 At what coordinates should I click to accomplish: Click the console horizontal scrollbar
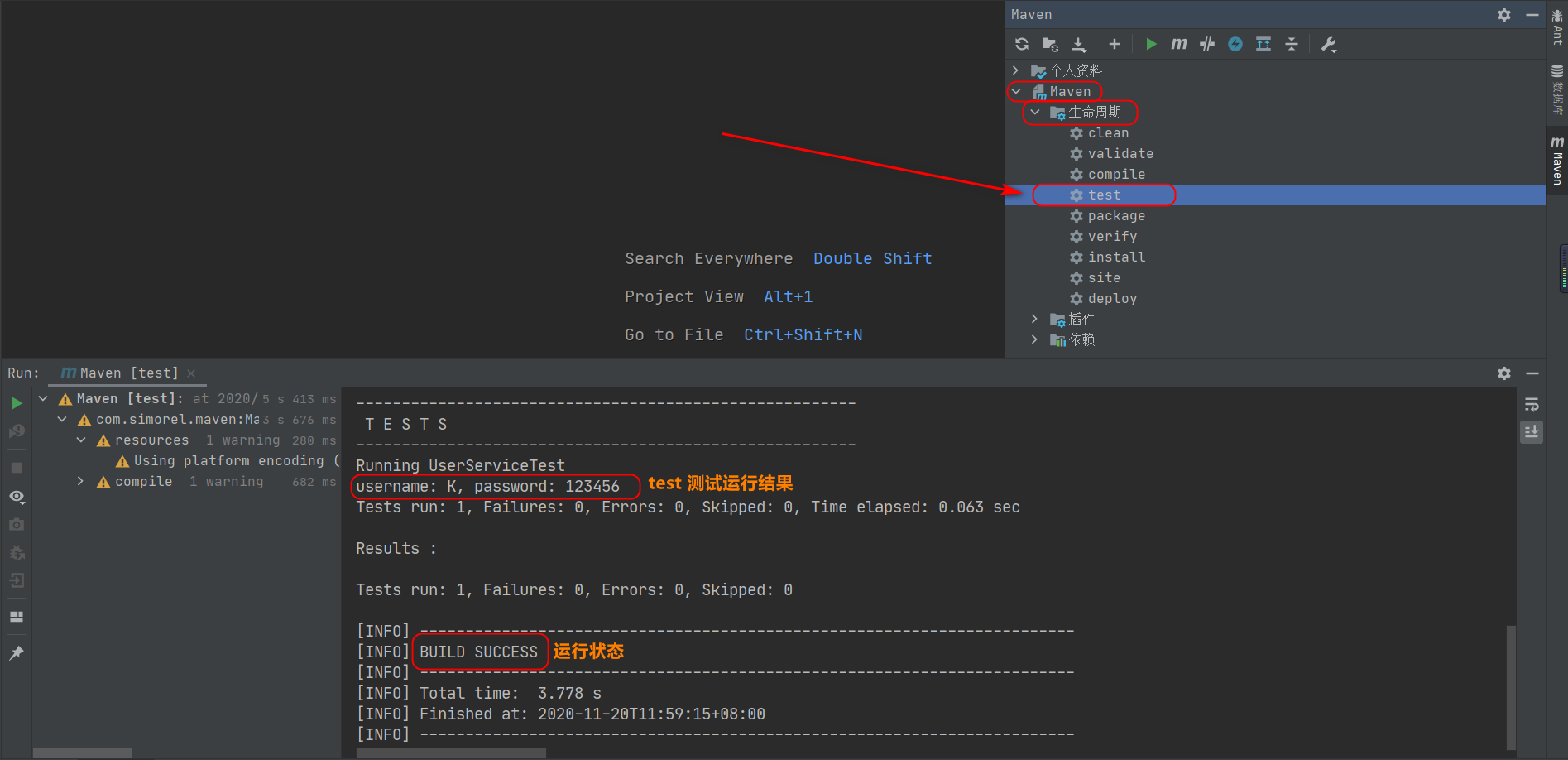click(451, 753)
